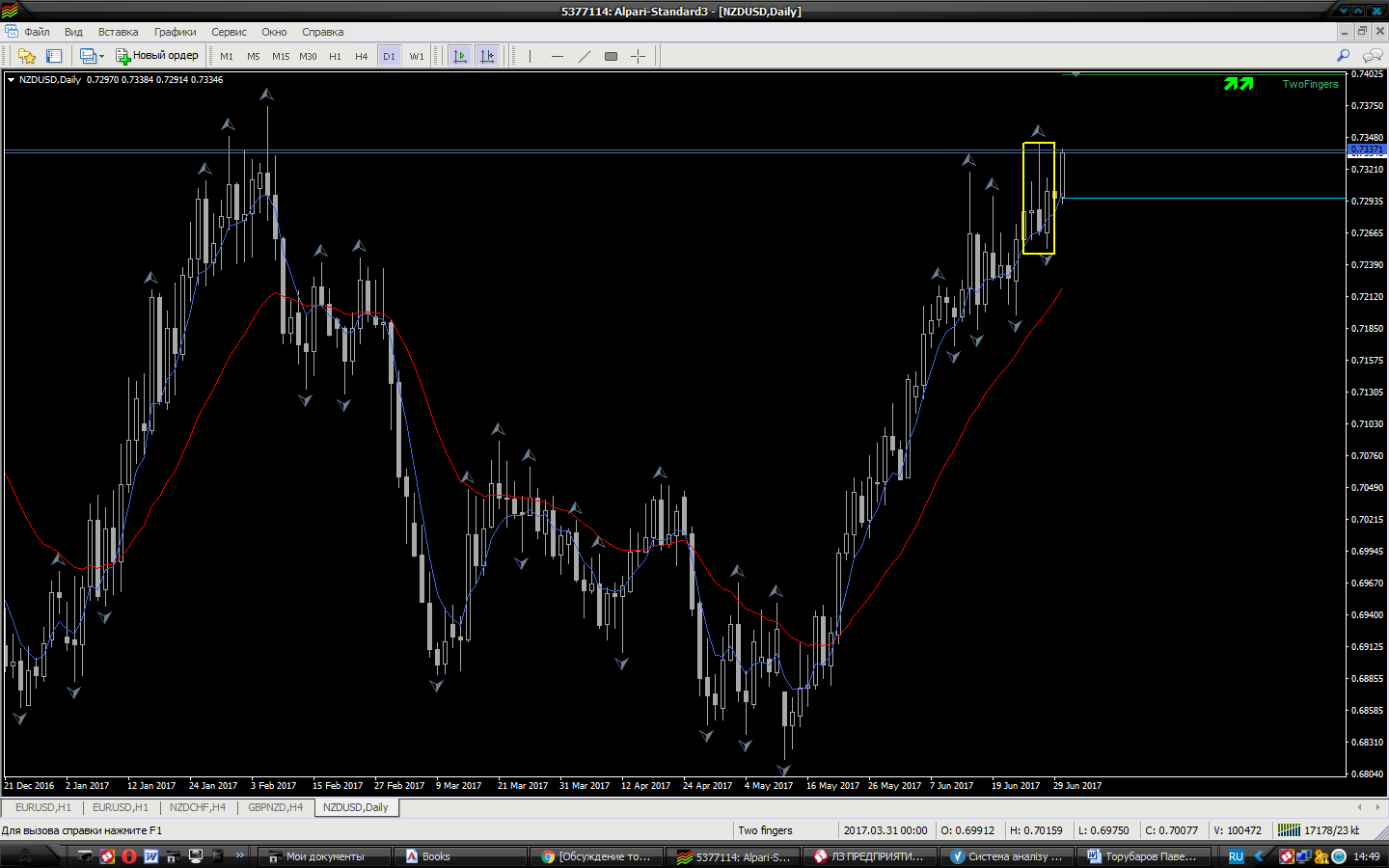Click the MetaTrader application icon in the menu bar
Screen dimensions: 1389x868
tap(12, 32)
